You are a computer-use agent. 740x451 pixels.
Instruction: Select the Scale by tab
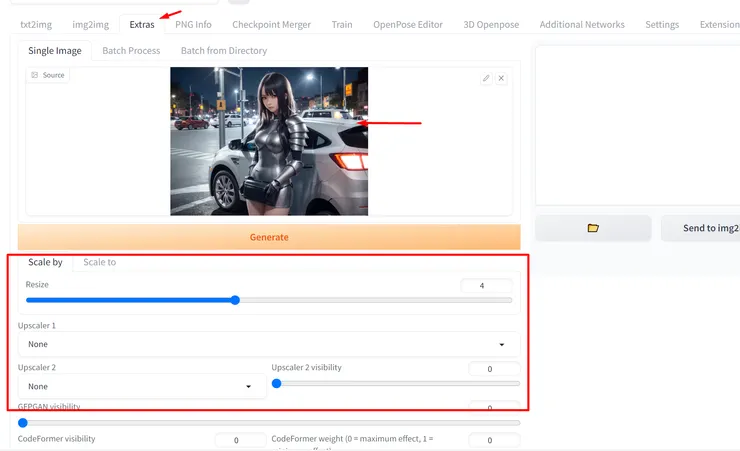click(45, 262)
